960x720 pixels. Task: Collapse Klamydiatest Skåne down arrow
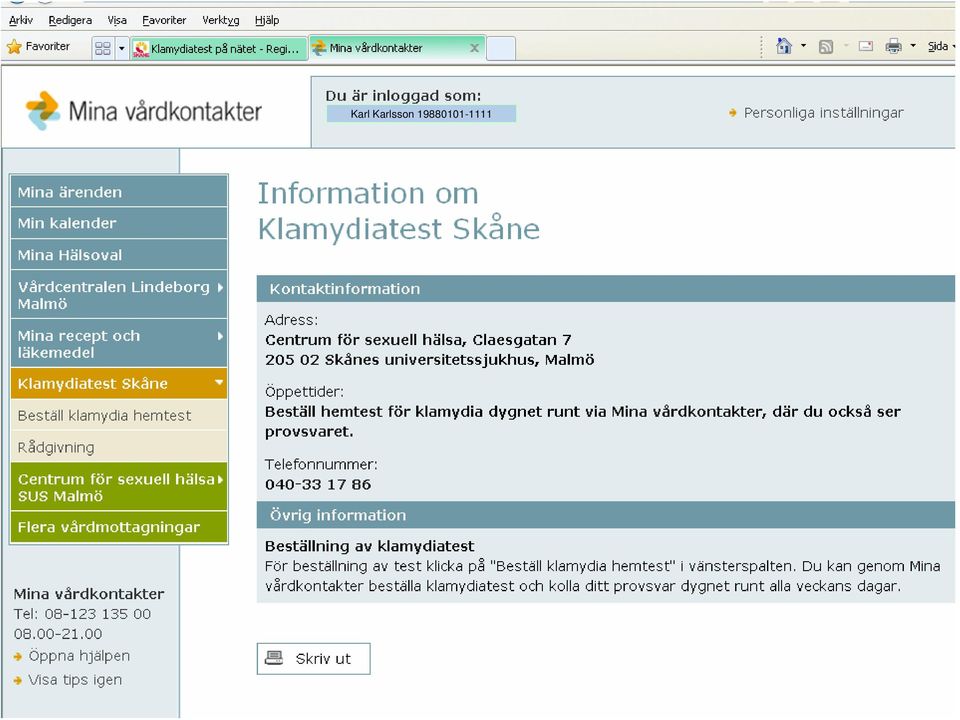219,383
